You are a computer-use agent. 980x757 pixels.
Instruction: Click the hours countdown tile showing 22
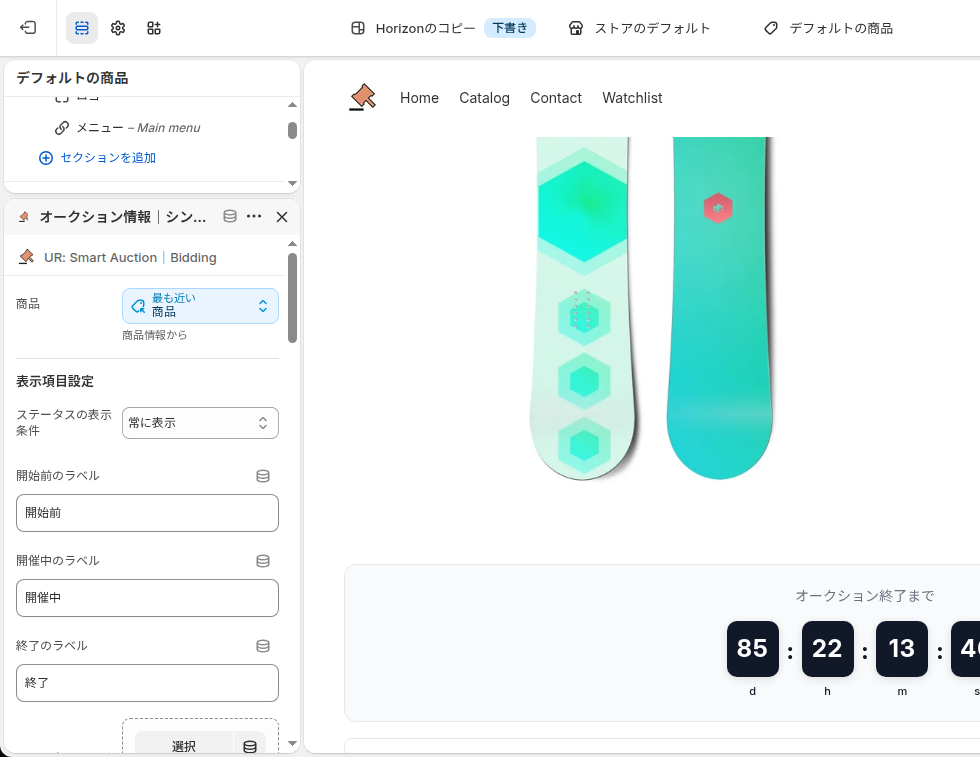point(828,649)
